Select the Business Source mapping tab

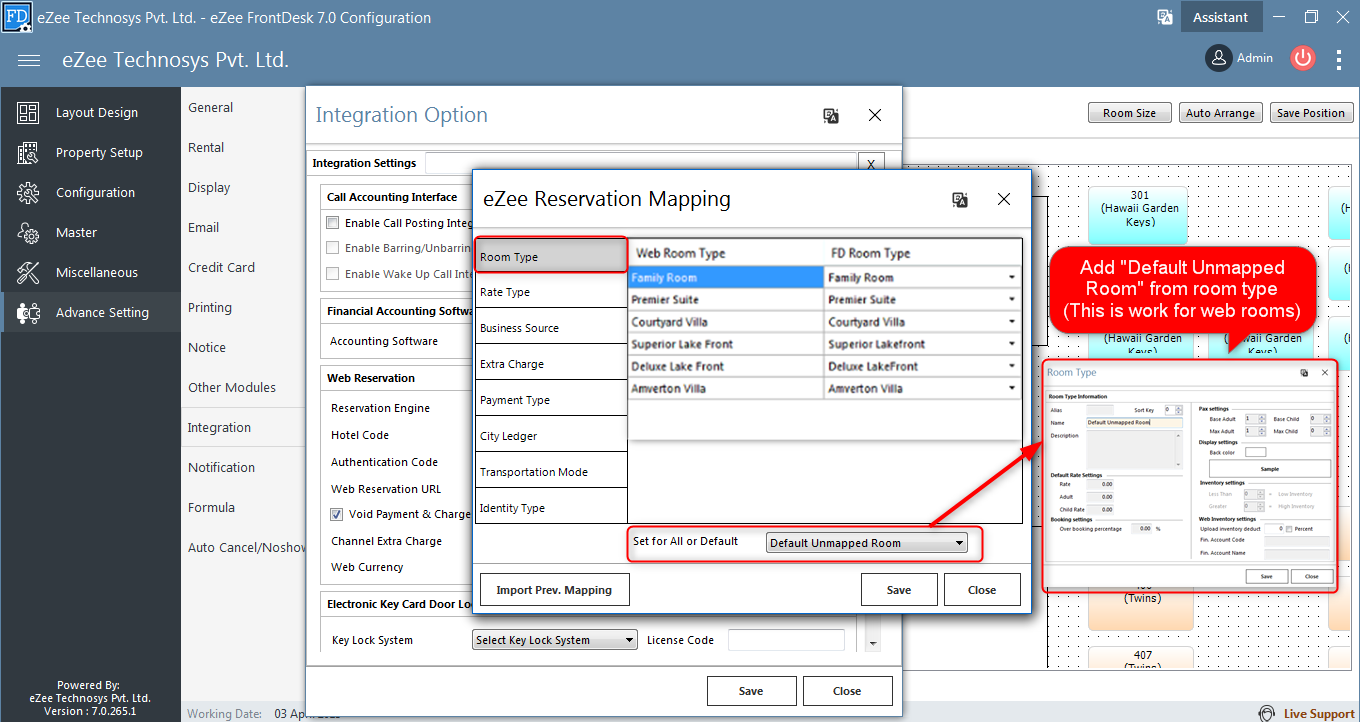tap(551, 327)
